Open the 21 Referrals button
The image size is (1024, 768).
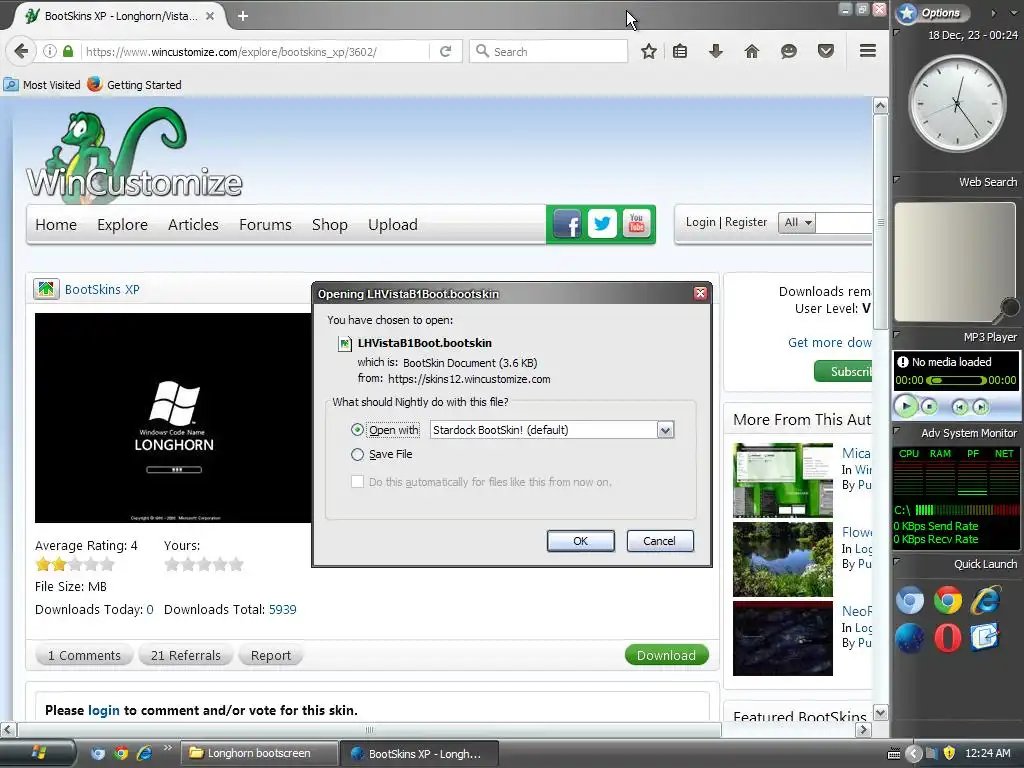tap(185, 655)
